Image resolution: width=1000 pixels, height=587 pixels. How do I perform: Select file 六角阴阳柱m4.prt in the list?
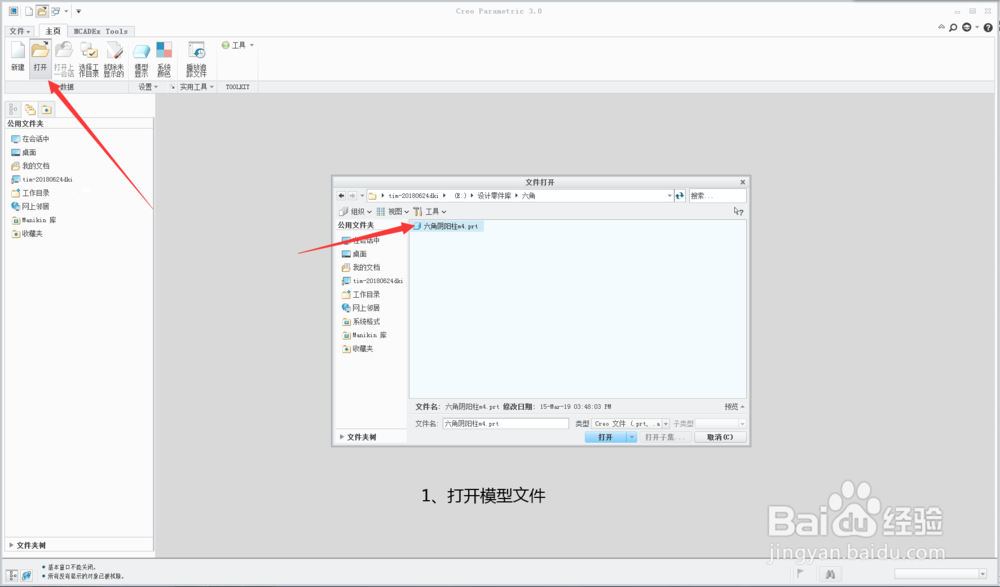(446, 227)
